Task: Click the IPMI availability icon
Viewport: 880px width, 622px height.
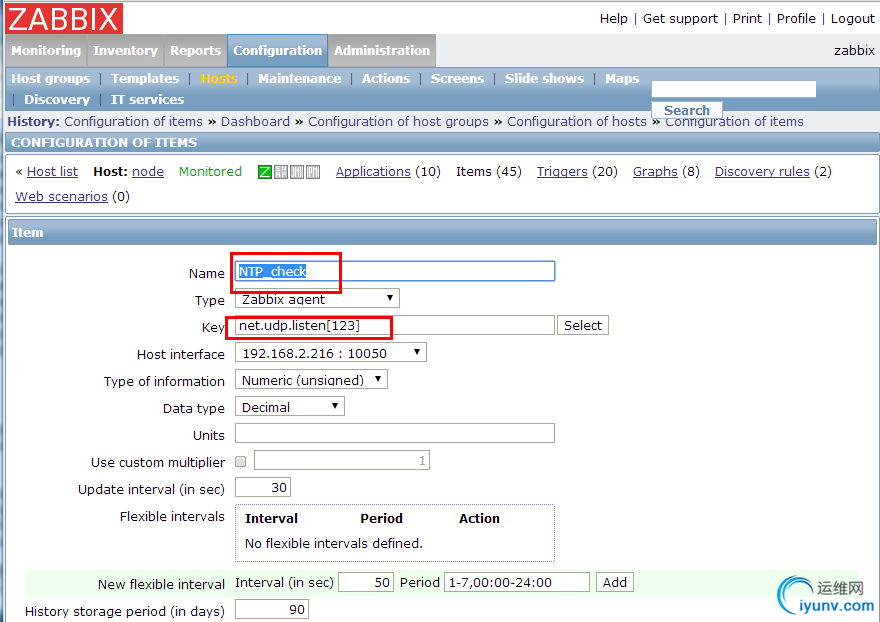Action: [313, 172]
